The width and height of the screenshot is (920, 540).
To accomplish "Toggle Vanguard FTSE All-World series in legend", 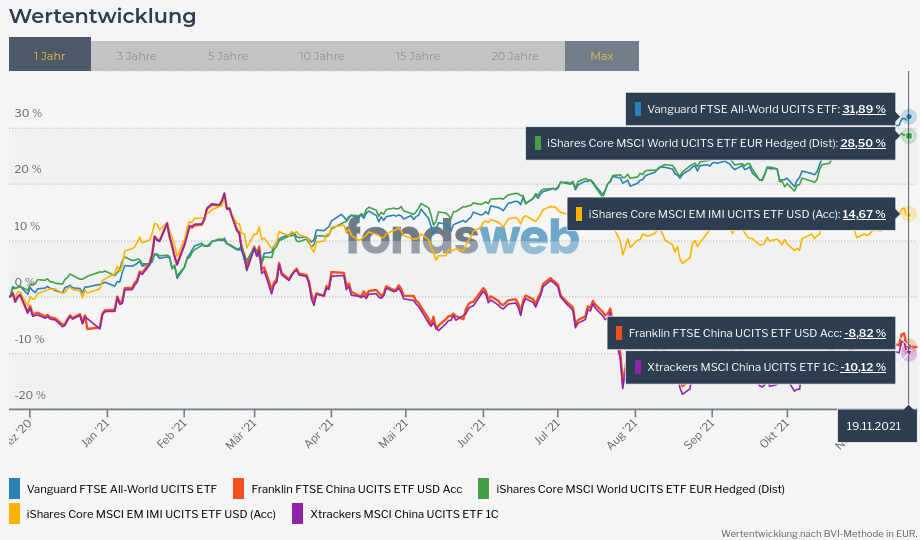I will coord(122,489).
